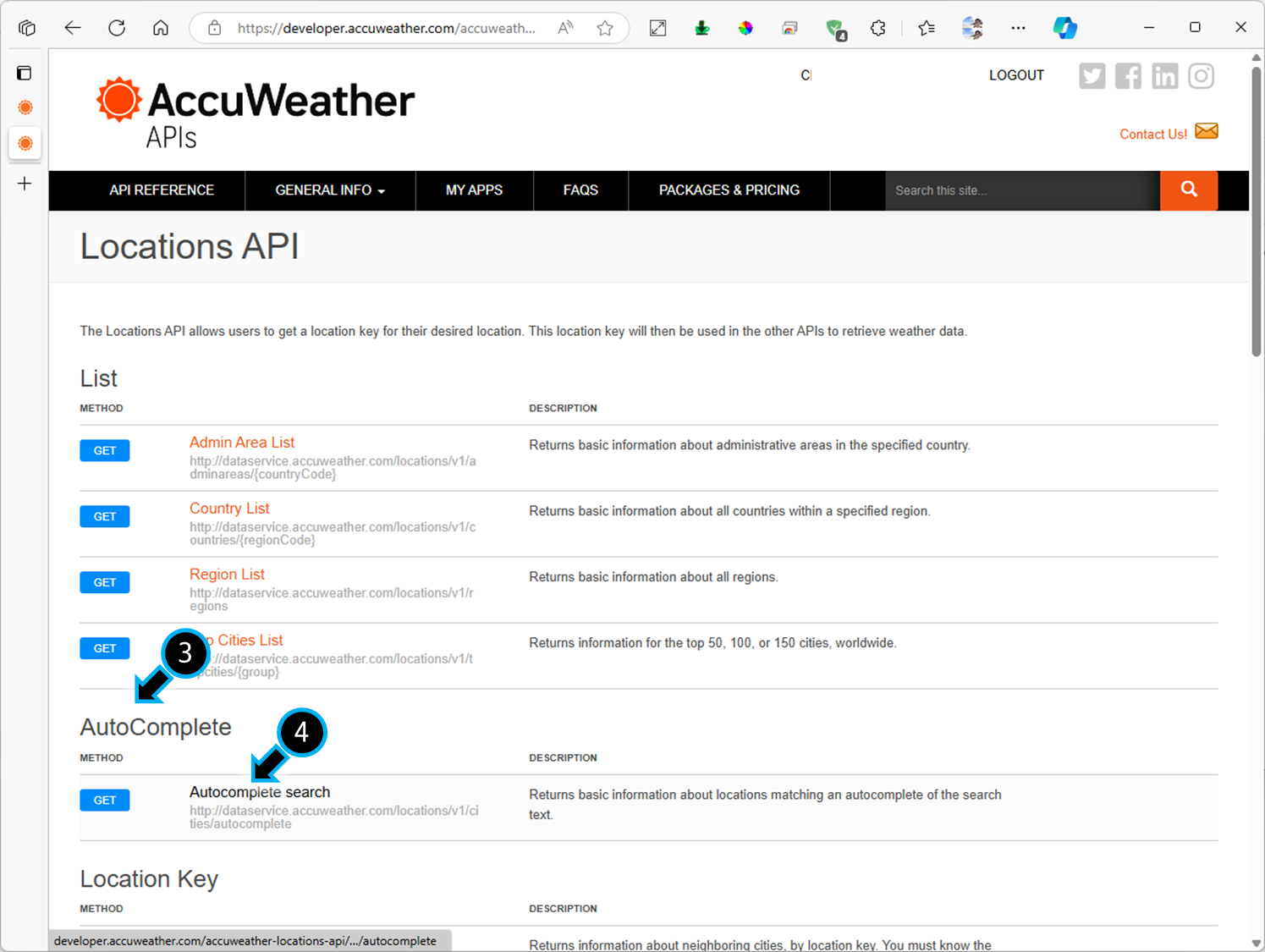Click the screen capture extension icon
The width and height of the screenshot is (1265, 952).
click(x=657, y=28)
